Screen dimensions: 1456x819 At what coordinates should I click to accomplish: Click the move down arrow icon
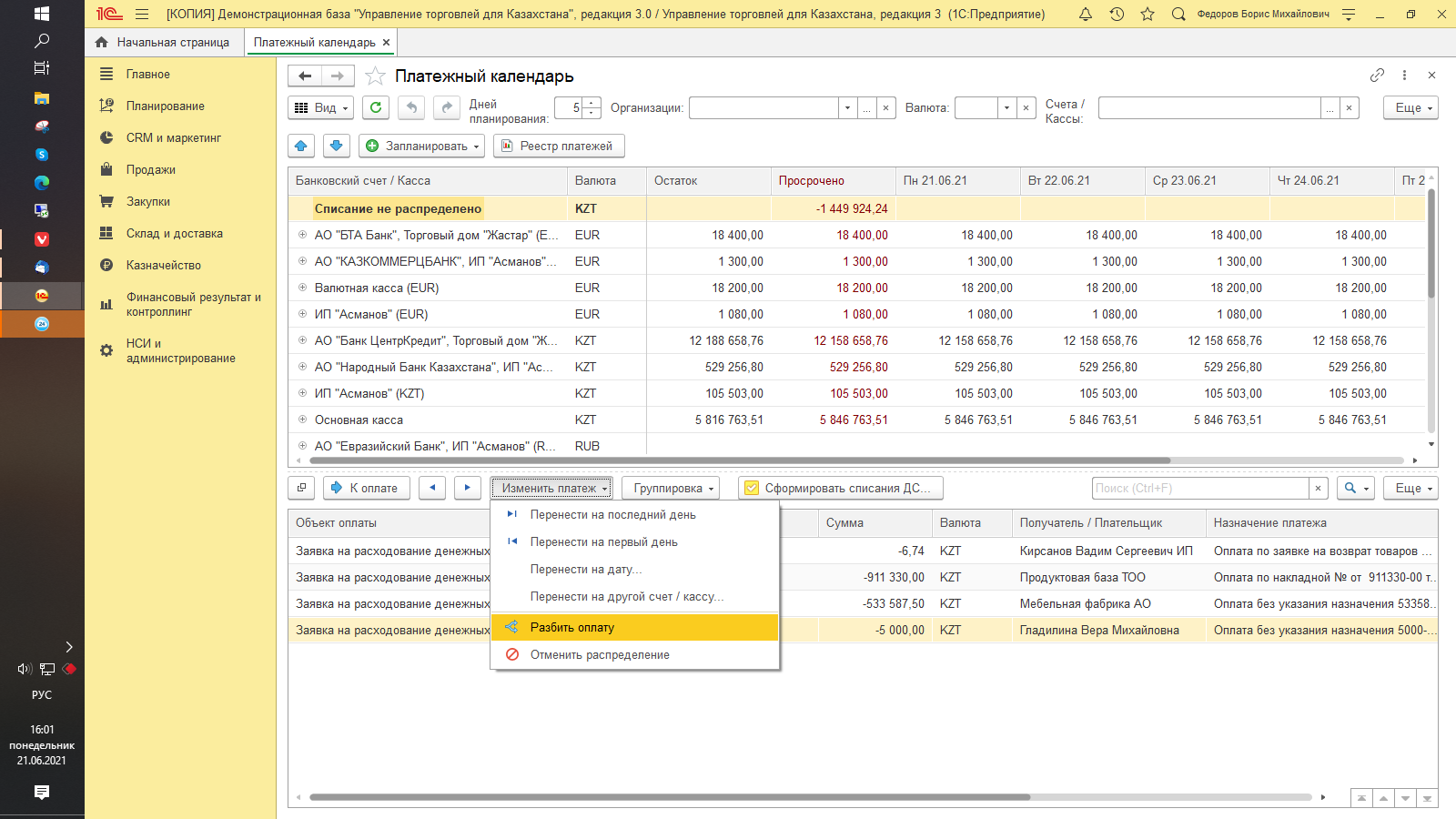tap(336, 146)
